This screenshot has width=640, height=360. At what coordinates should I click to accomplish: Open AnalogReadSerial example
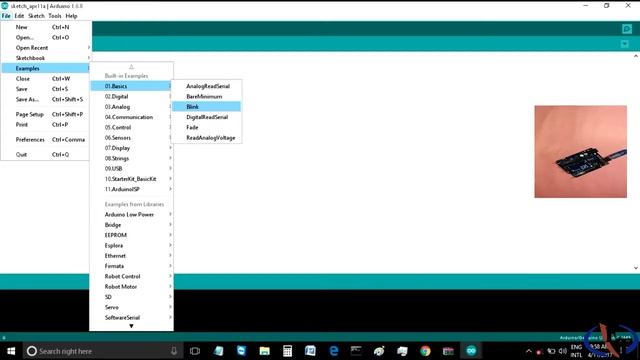tap(207, 86)
